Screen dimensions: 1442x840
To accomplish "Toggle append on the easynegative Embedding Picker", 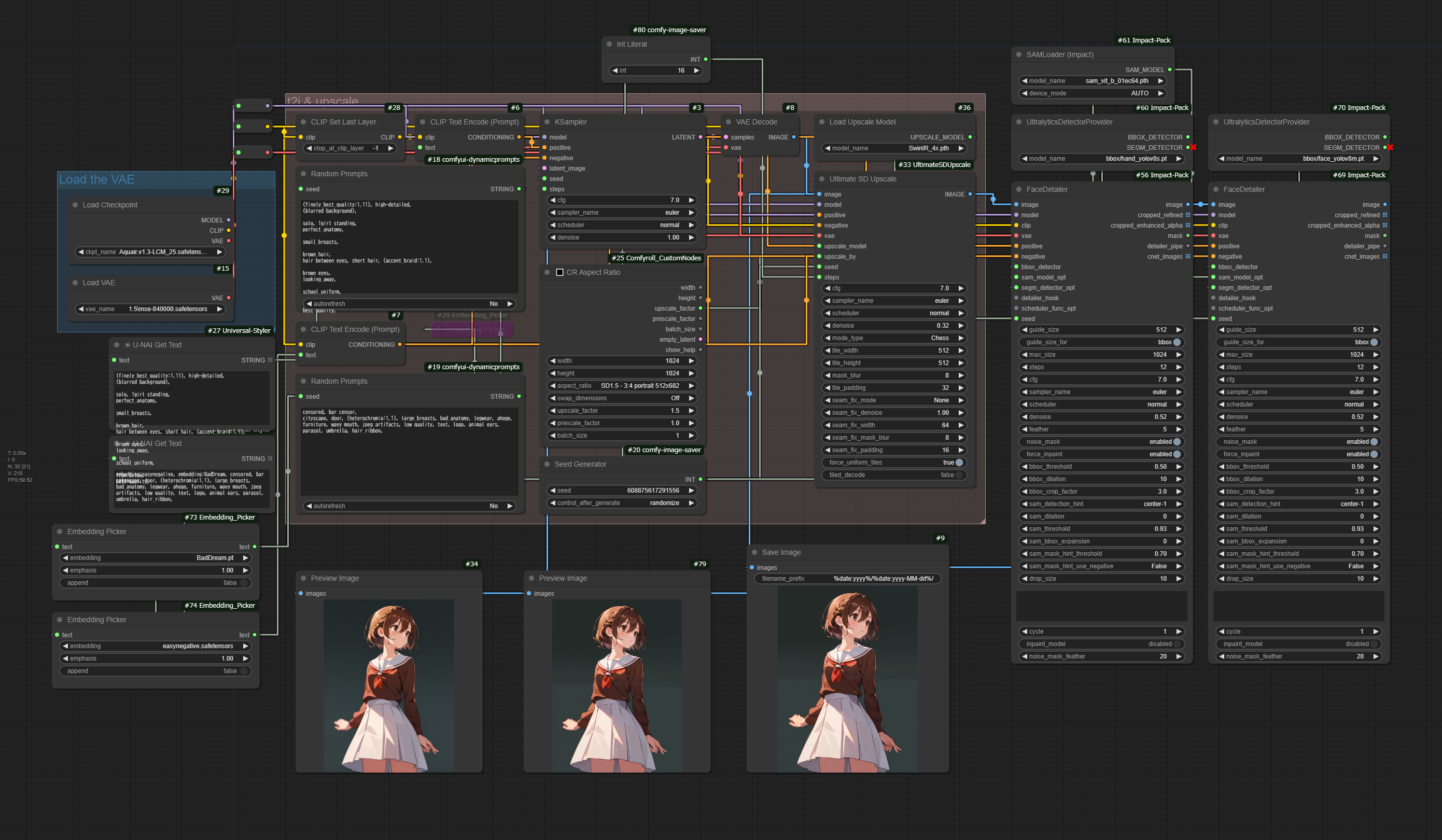I will click(x=156, y=671).
